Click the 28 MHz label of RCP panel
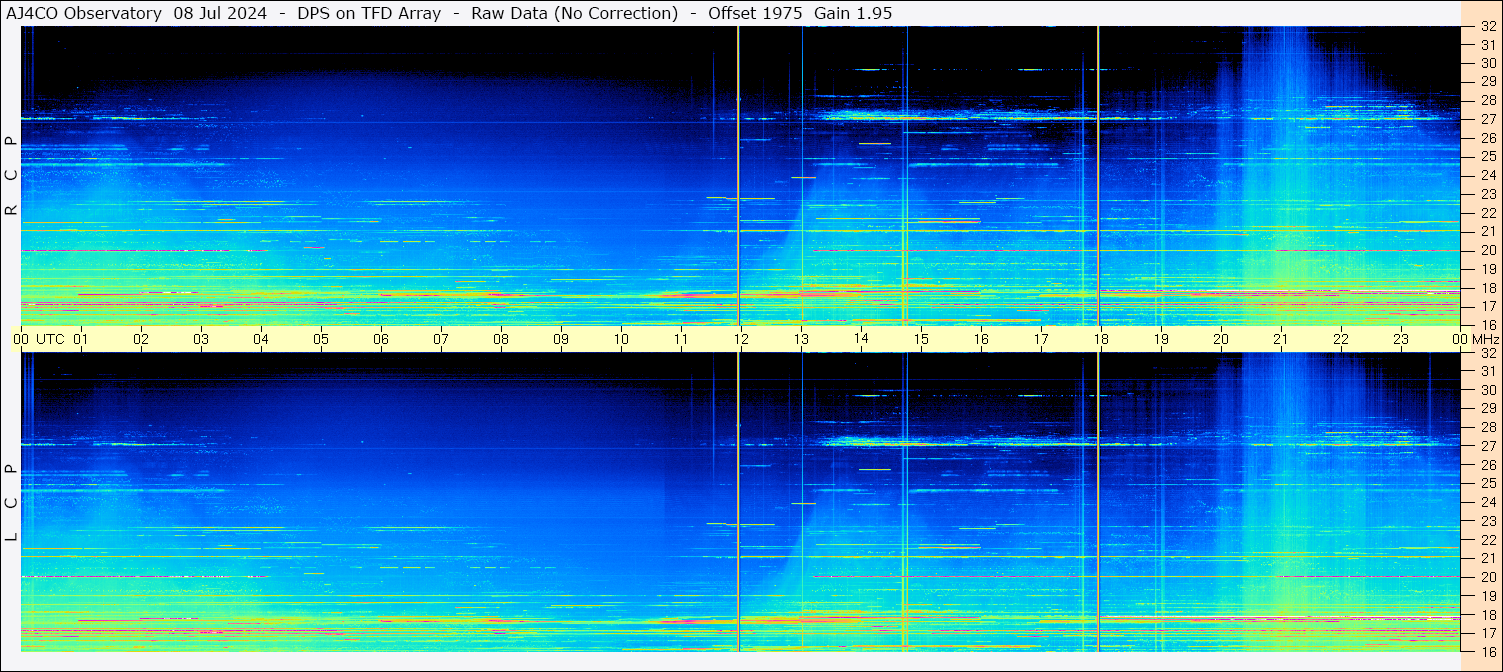 tap(1487, 100)
